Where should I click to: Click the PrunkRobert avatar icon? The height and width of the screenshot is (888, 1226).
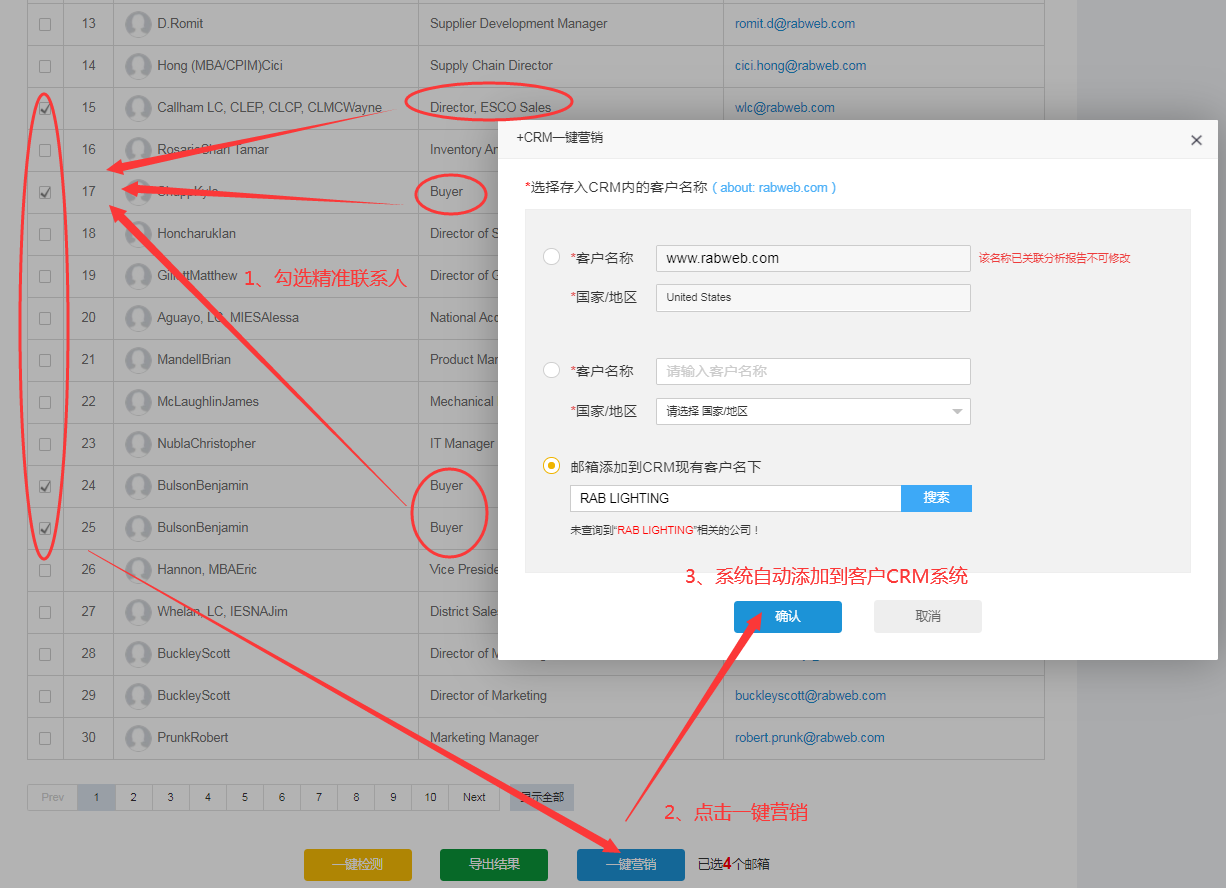(x=138, y=738)
